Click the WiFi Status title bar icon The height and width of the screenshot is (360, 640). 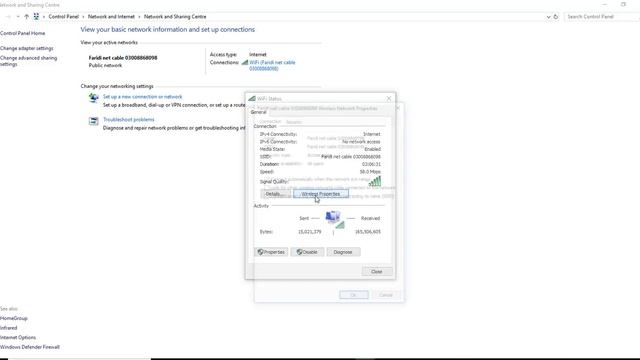[252, 99]
